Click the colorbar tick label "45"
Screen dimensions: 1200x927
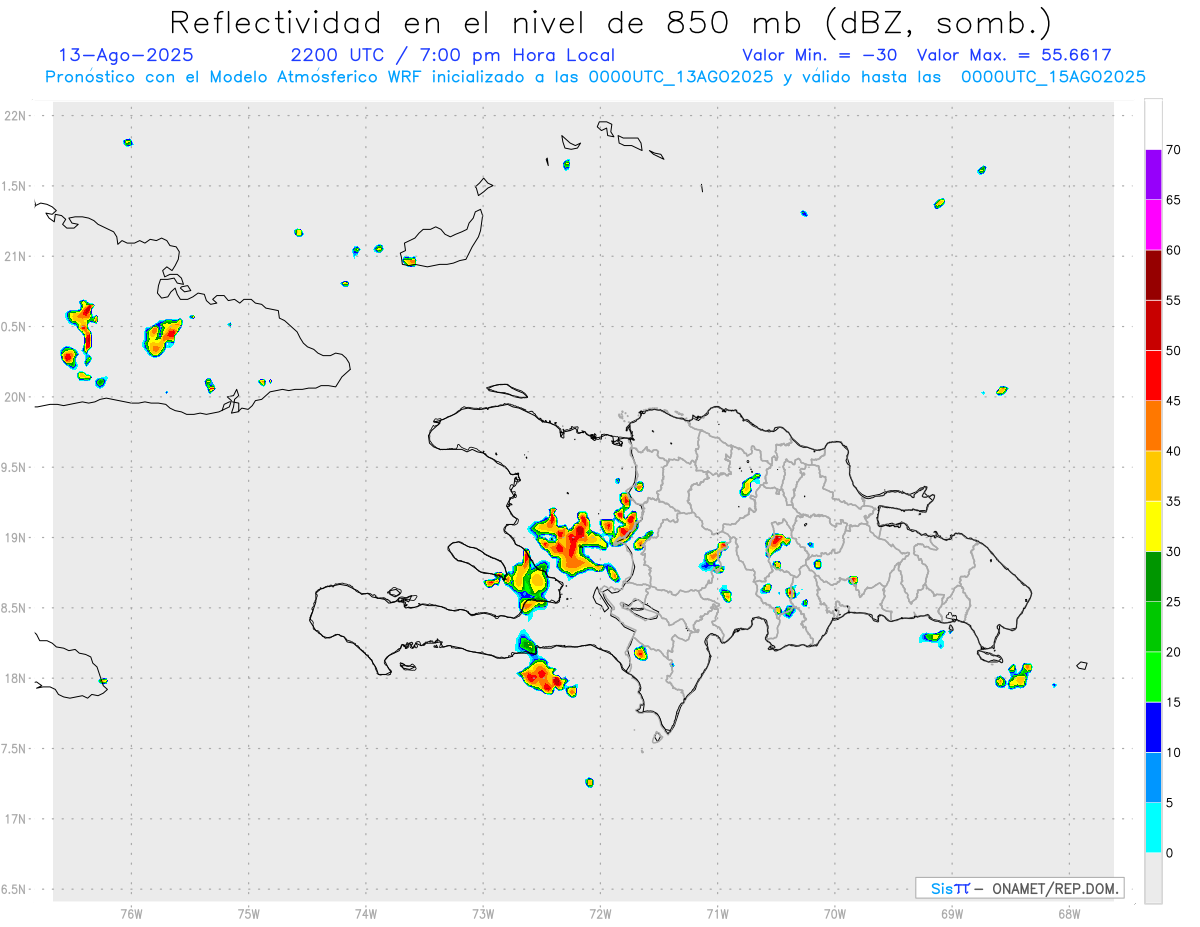[x=1173, y=401]
